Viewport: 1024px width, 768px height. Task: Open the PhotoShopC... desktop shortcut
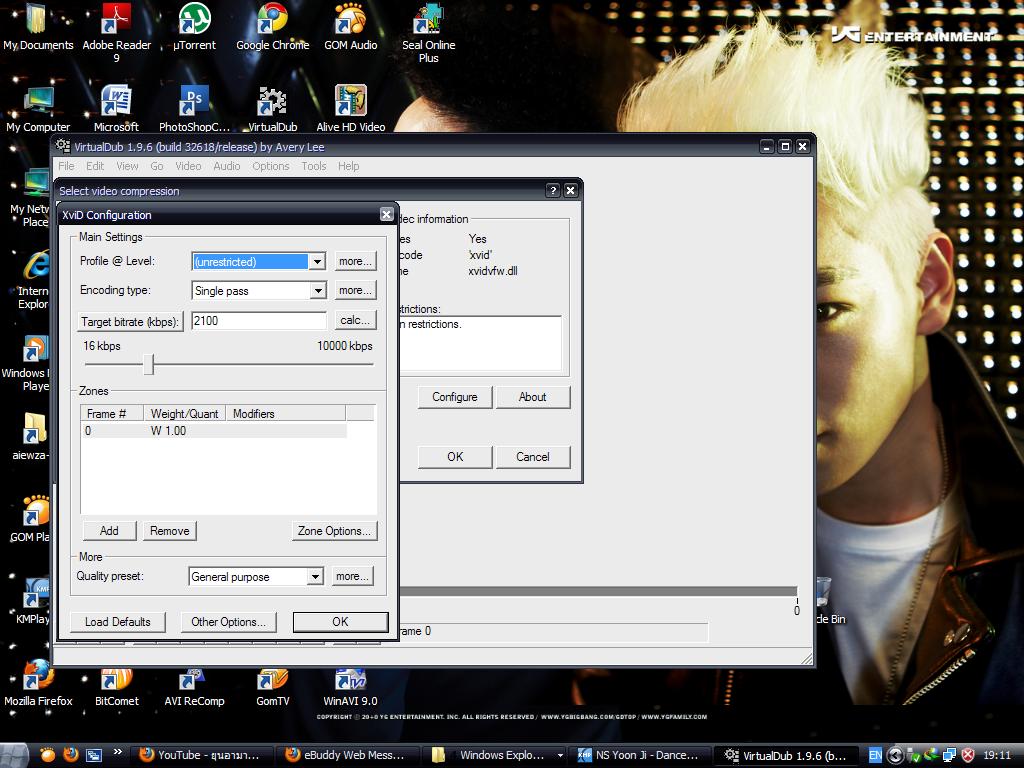[x=194, y=108]
